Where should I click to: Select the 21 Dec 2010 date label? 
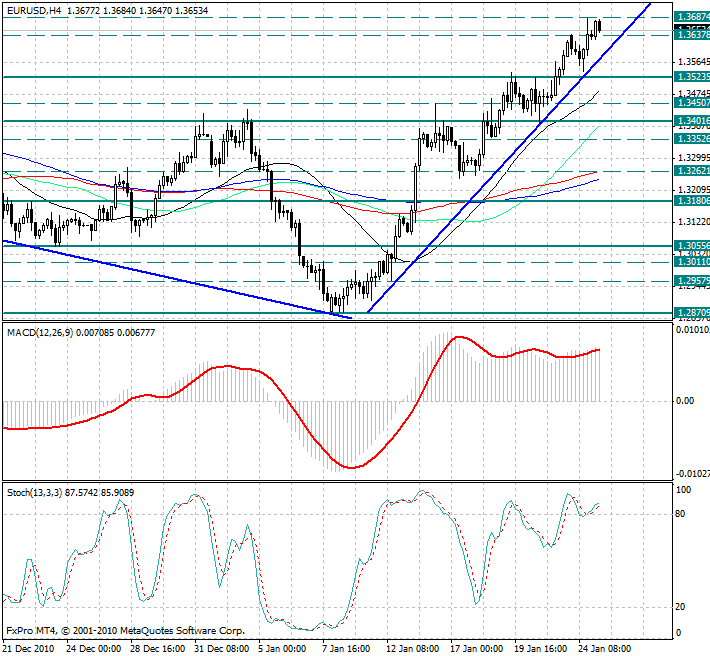point(29,649)
